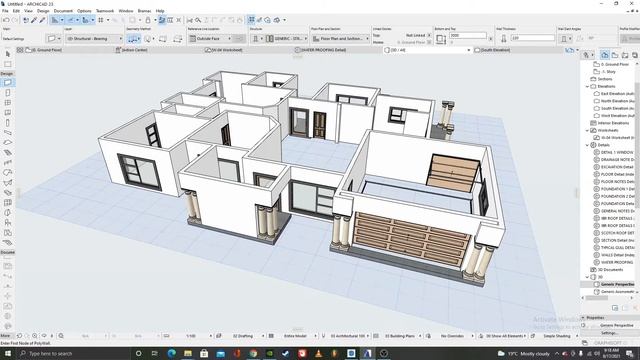This screenshot has height=360, width=640.
Task: Click Simple Shading in the bottom bar
Action: click(556, 336)
